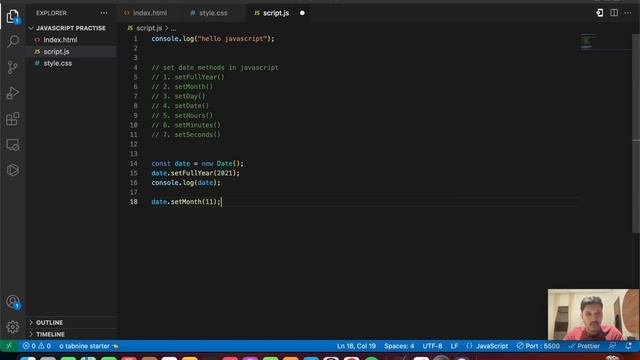Viewport: 640px width, 360px height.
Task: Open the Manage settings gear
Action: click(x=13, y=327)
